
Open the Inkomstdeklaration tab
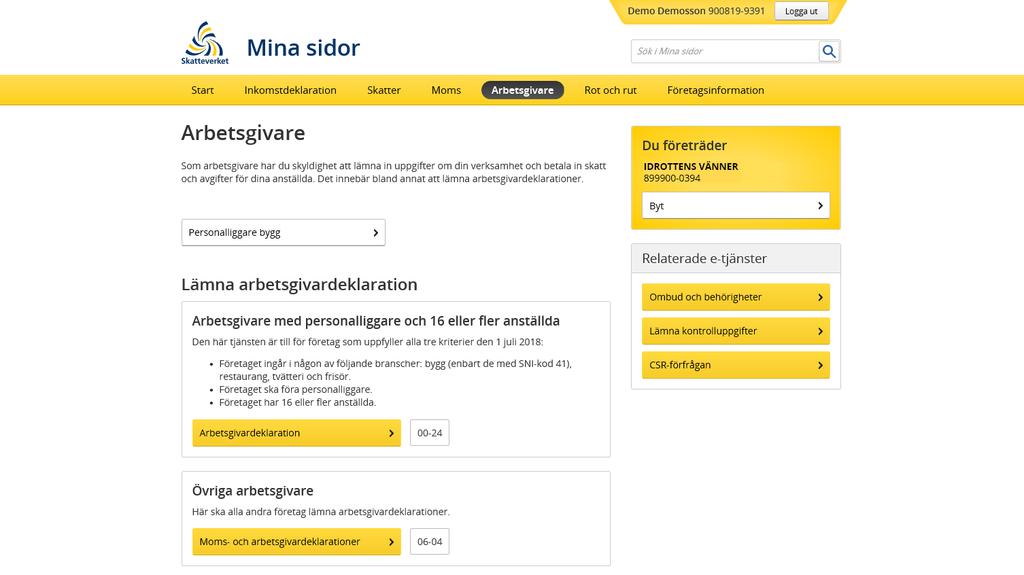point(290,90)
